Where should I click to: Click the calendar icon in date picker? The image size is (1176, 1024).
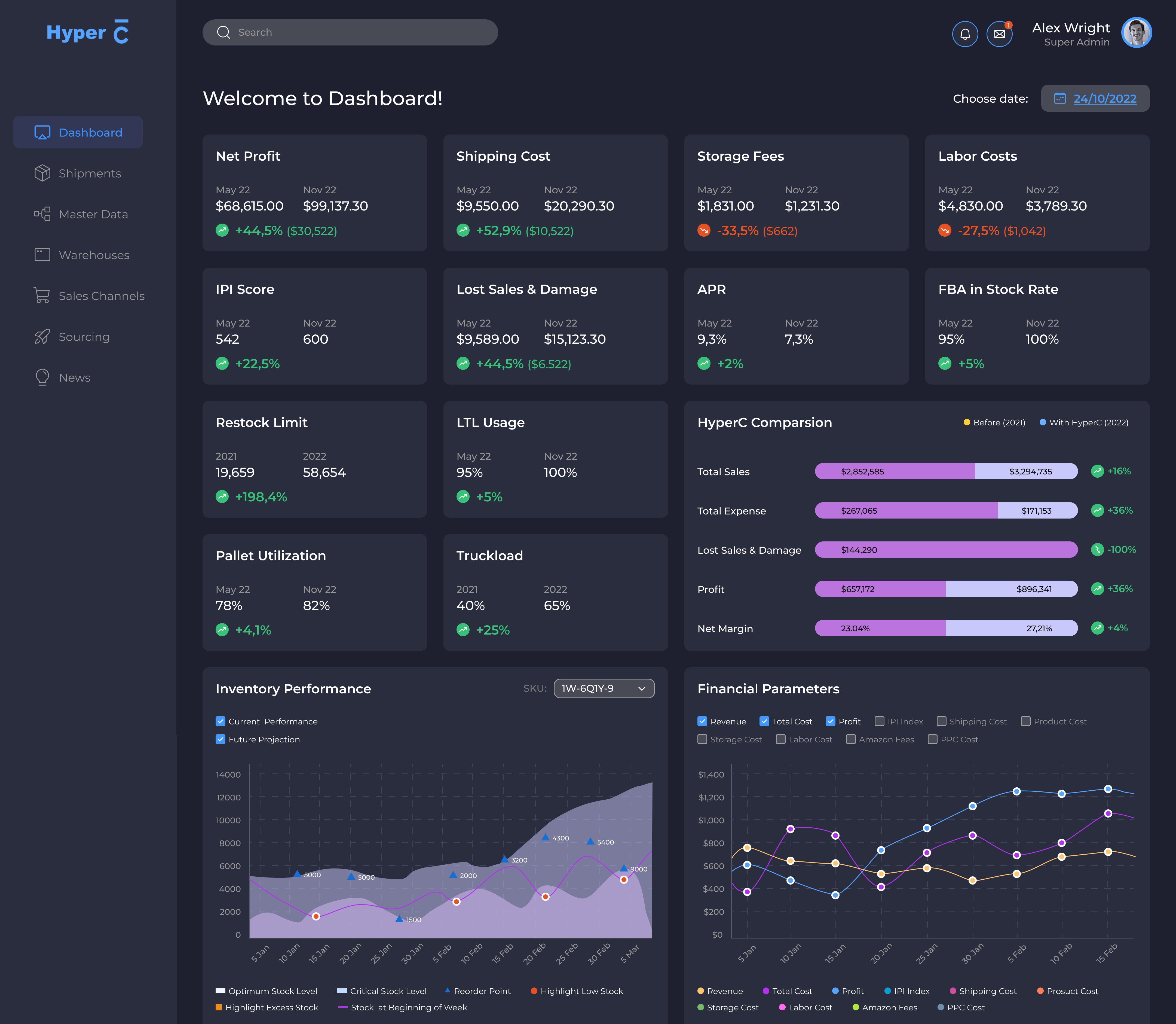1059,98
